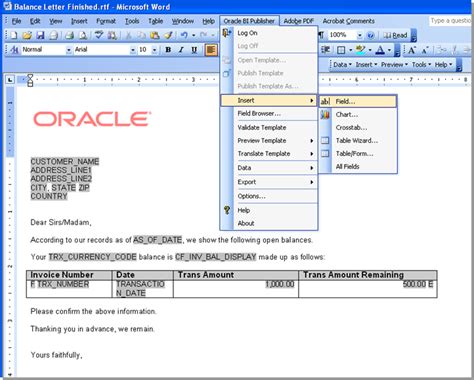Toggle the Align Left button
Image resolution: width=474 pixels, height=380 pixels.
(211, 50)
